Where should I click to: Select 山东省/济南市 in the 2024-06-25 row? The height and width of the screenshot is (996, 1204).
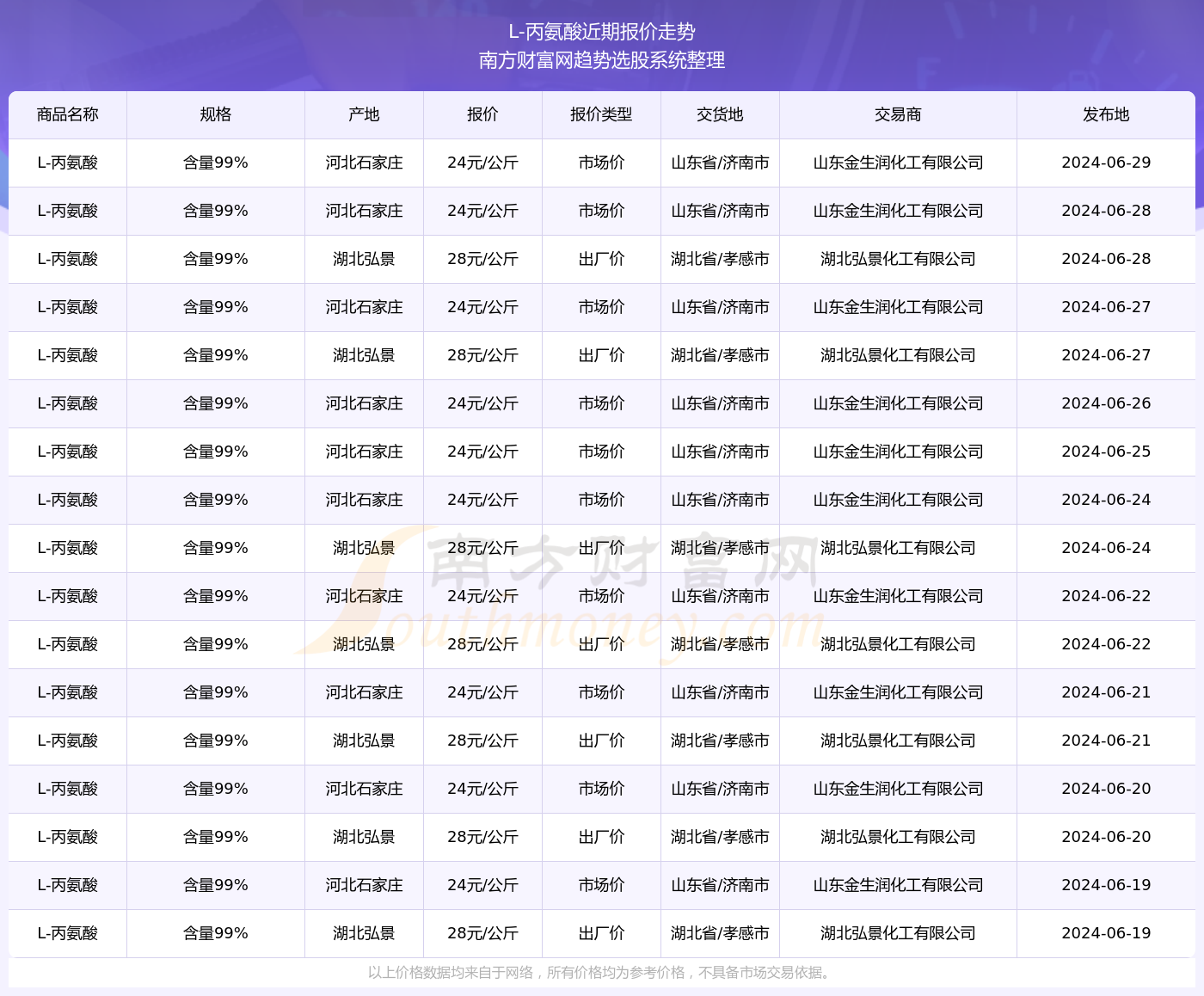(720, 452)
